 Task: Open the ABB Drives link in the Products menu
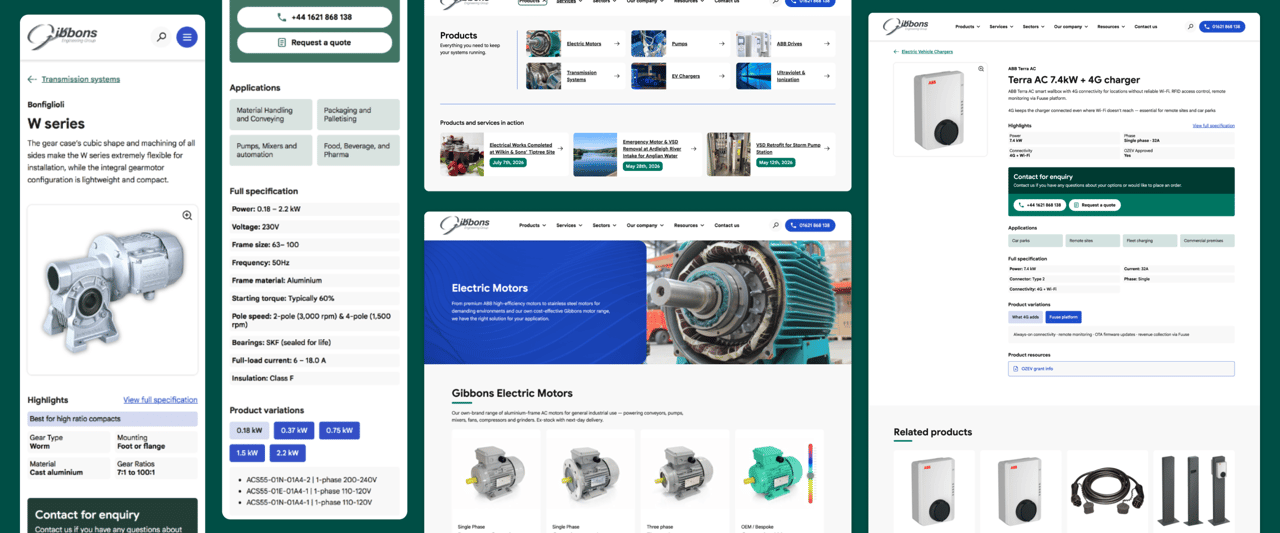click(x=790, y=44)
